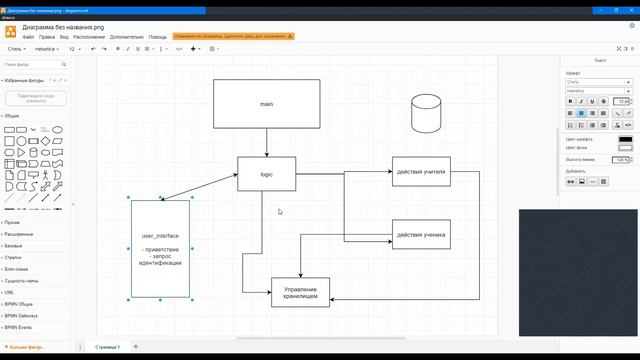
Task: Insert image via Добавить panel icon
Action: (582, 182)
